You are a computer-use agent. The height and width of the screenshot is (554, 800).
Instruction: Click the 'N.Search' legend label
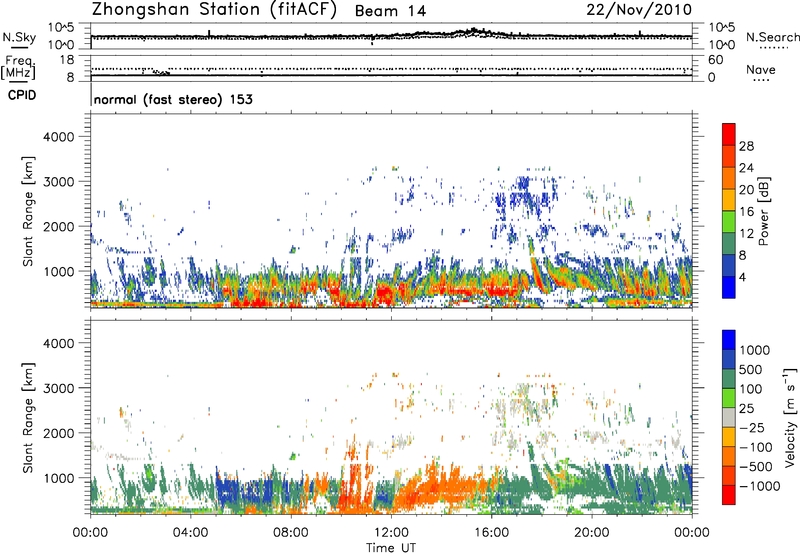[772, 37]
